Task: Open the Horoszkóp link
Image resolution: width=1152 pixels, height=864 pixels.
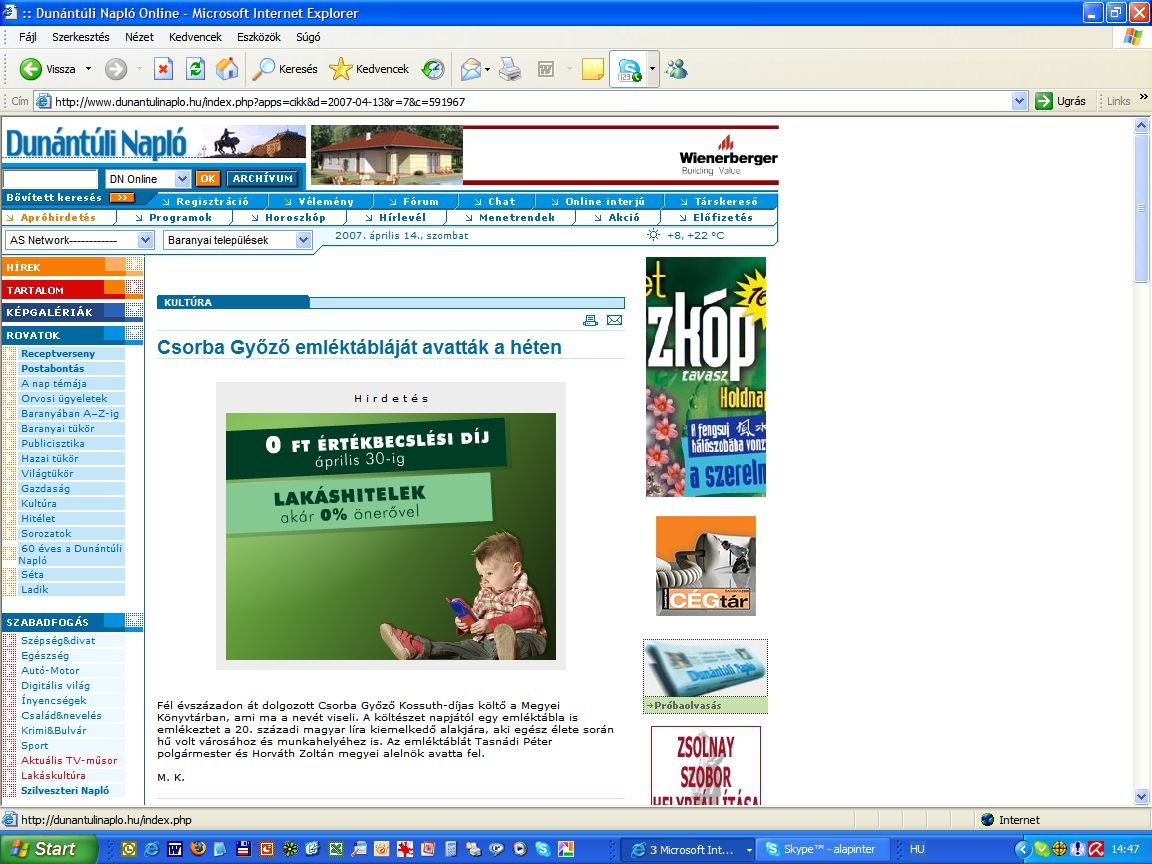Action: click(295, 217)
